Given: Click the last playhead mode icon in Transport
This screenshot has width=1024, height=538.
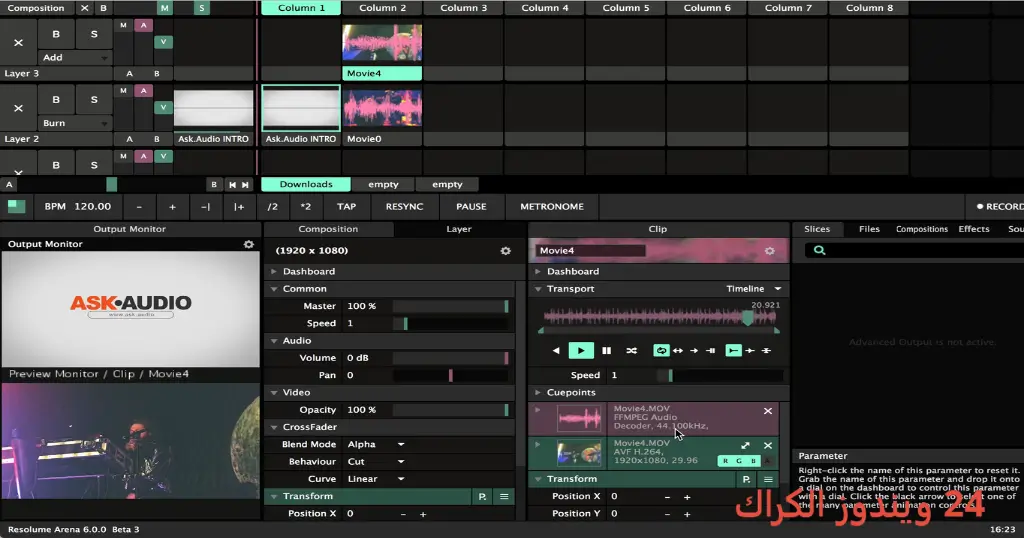Looking at the screenshot, I should point(766,351).
